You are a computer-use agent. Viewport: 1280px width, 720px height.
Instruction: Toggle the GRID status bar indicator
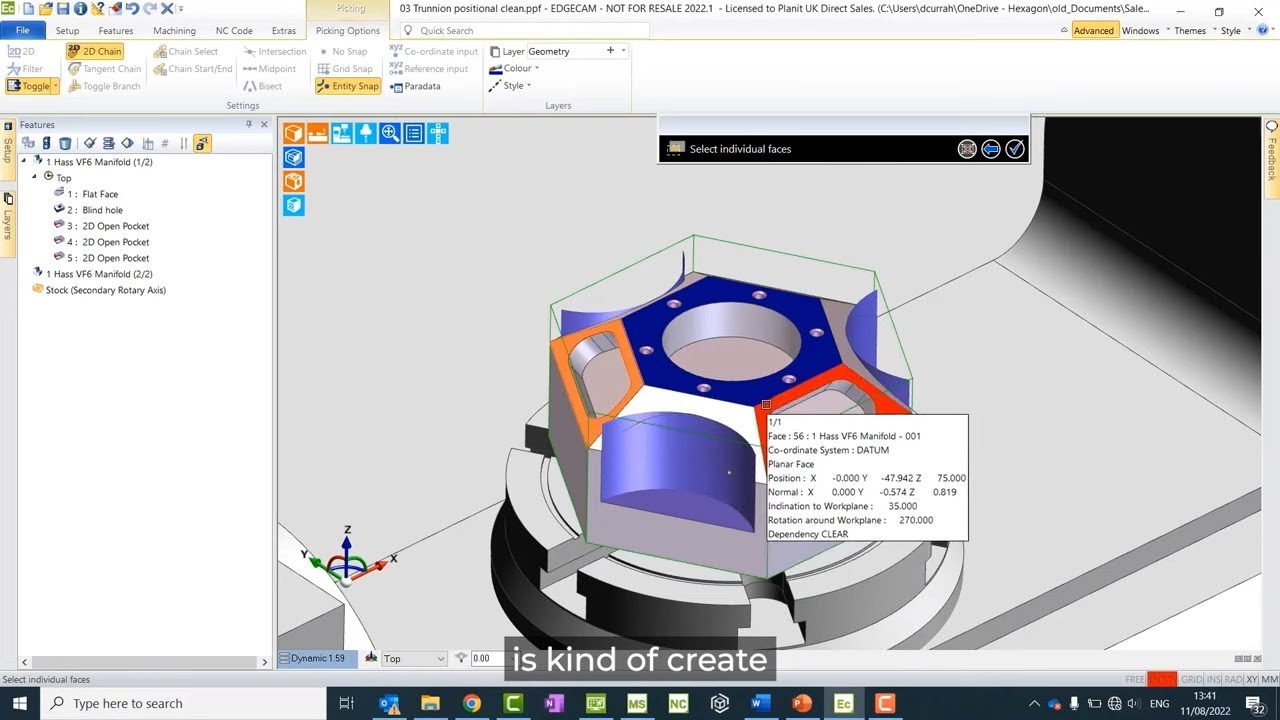tap(1192, 680)
